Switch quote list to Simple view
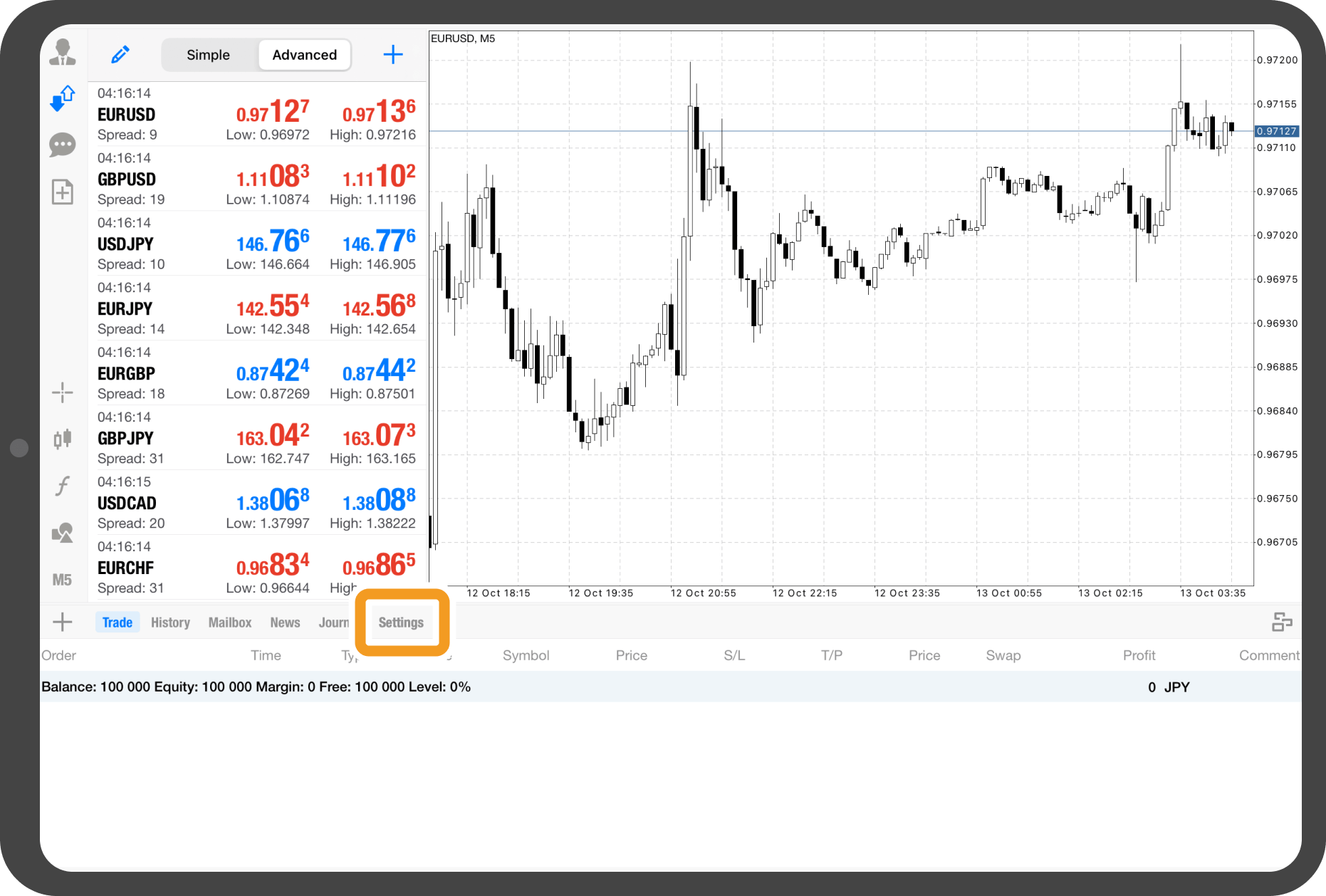Screen dimensions: 1326x896 208,55
